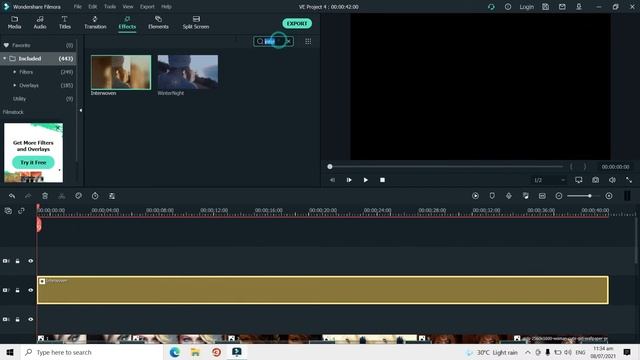Click the record voiceover microphone icon
This screenshot has height=360, width=640.
(509, 196)
